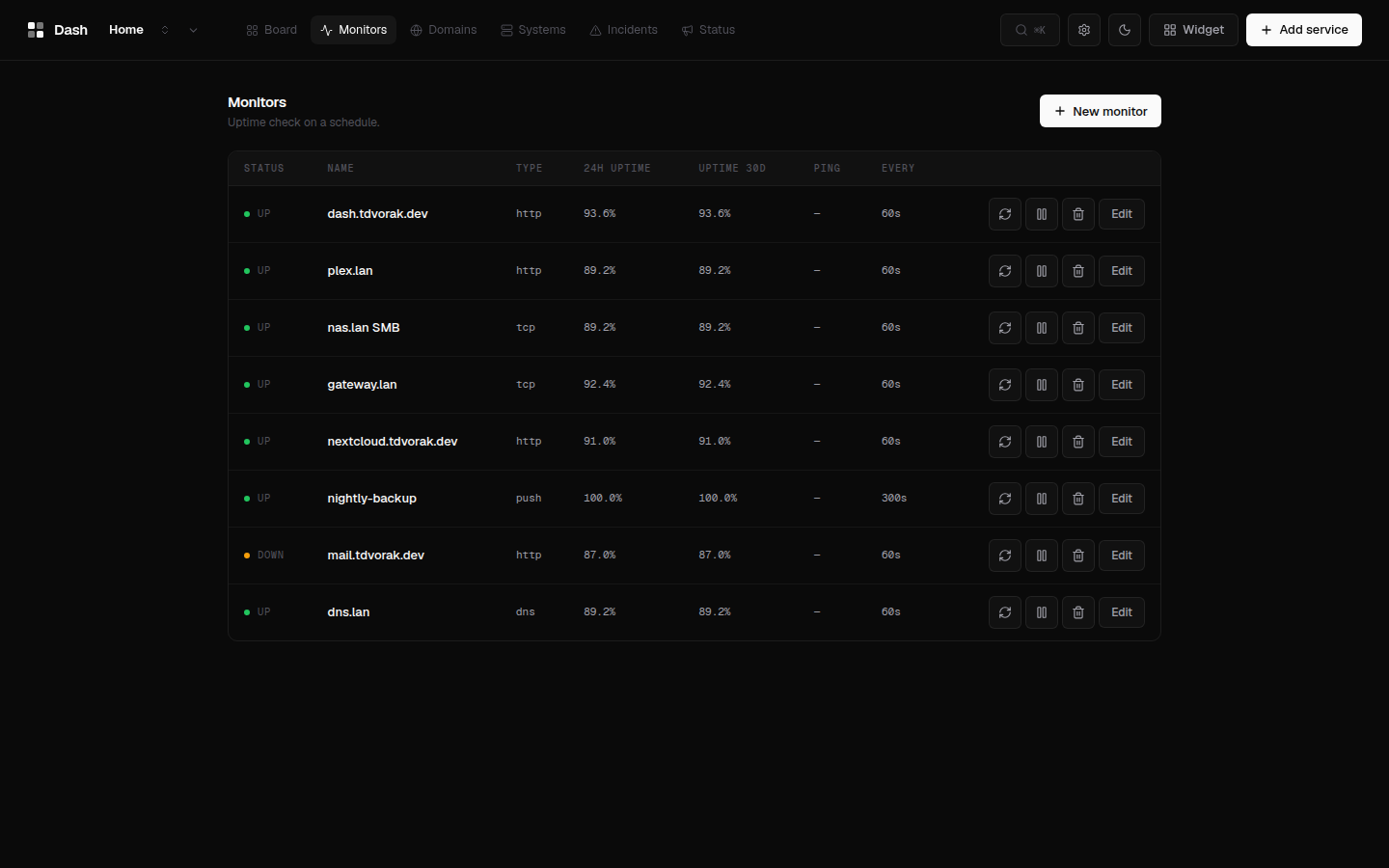Open the mail.tdvorak.dev monitor name
The image size is (1389, 868).
(x=375, y=556)
